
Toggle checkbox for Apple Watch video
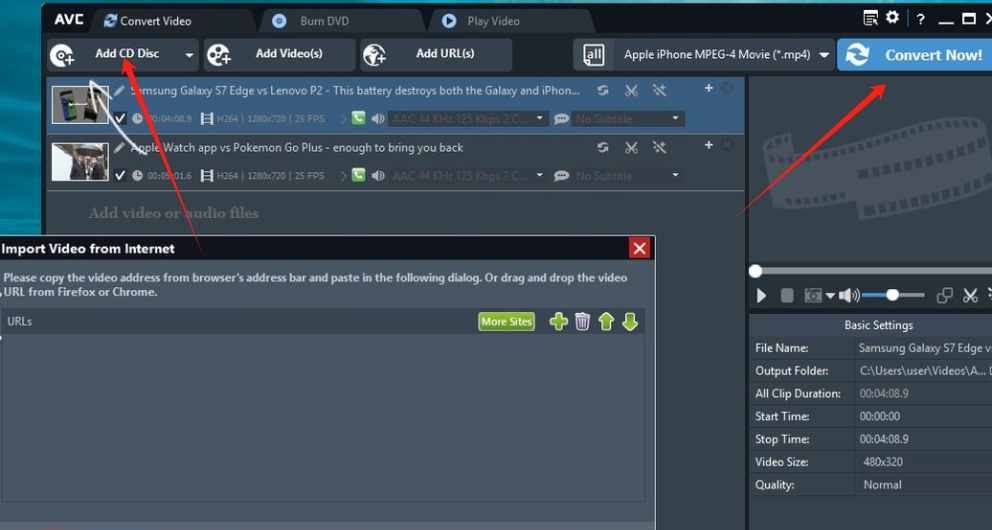point(120,175)
